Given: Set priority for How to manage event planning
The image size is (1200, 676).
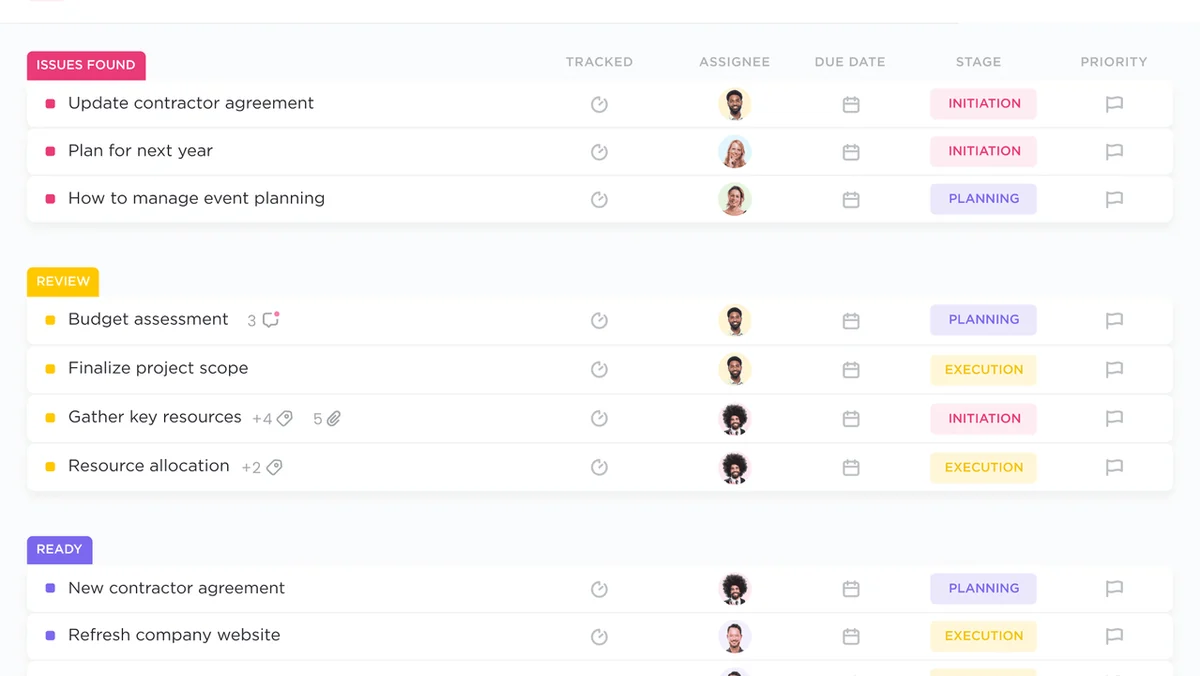Looking at the screenshot, I should coord(1114,199).
